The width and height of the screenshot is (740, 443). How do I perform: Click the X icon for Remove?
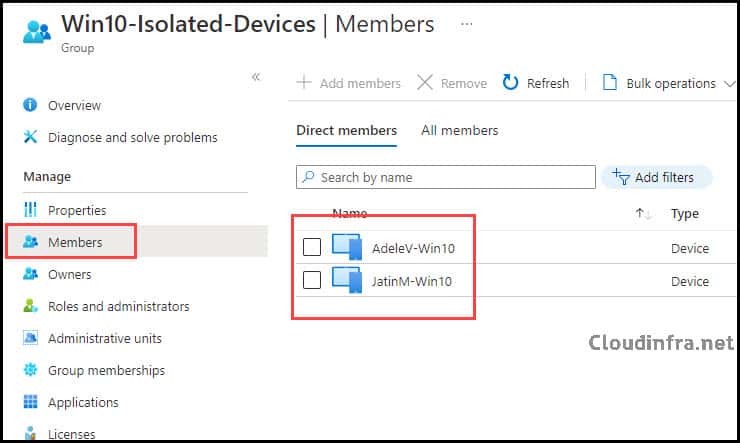click(x=425, y=83)
